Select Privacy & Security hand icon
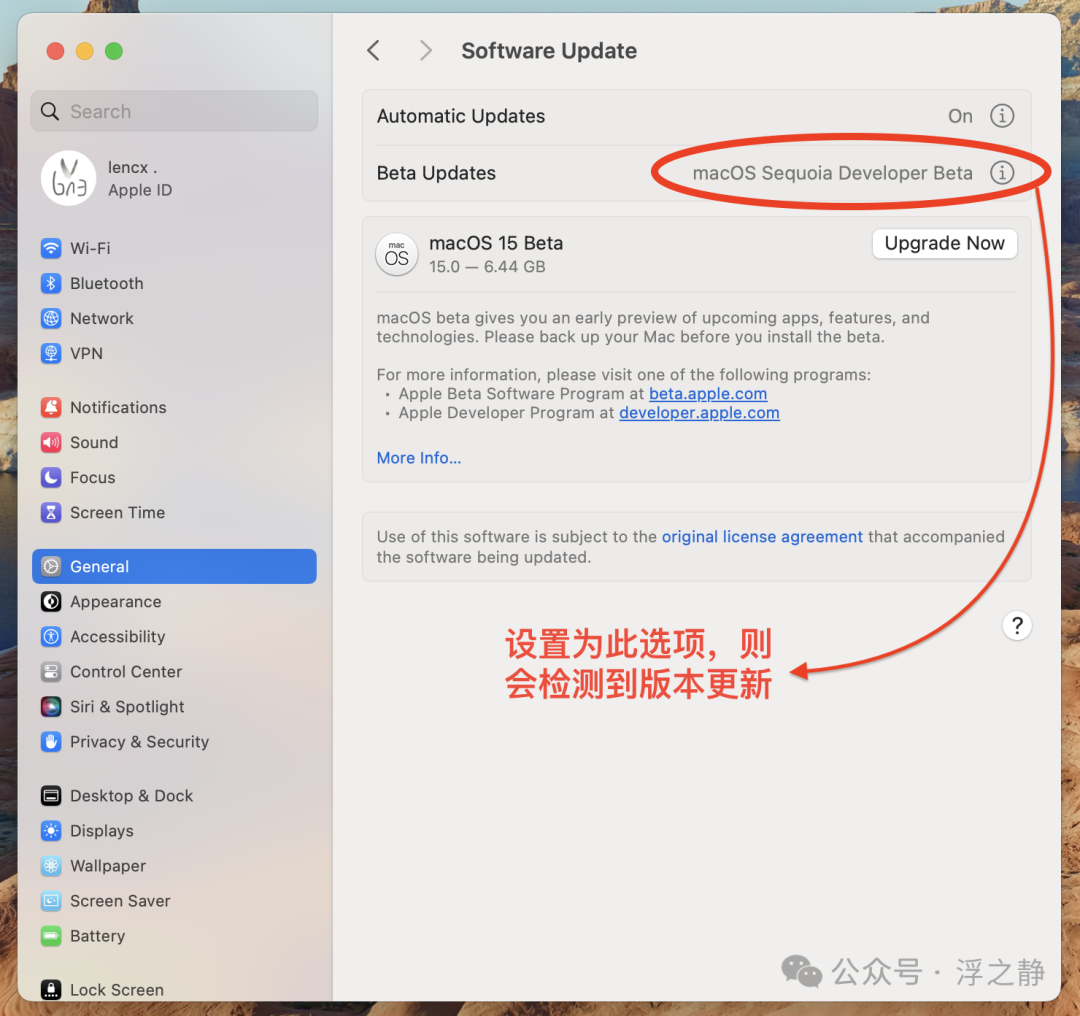1080x1016 pixels. pyautogui.click(x=51, y=742)
